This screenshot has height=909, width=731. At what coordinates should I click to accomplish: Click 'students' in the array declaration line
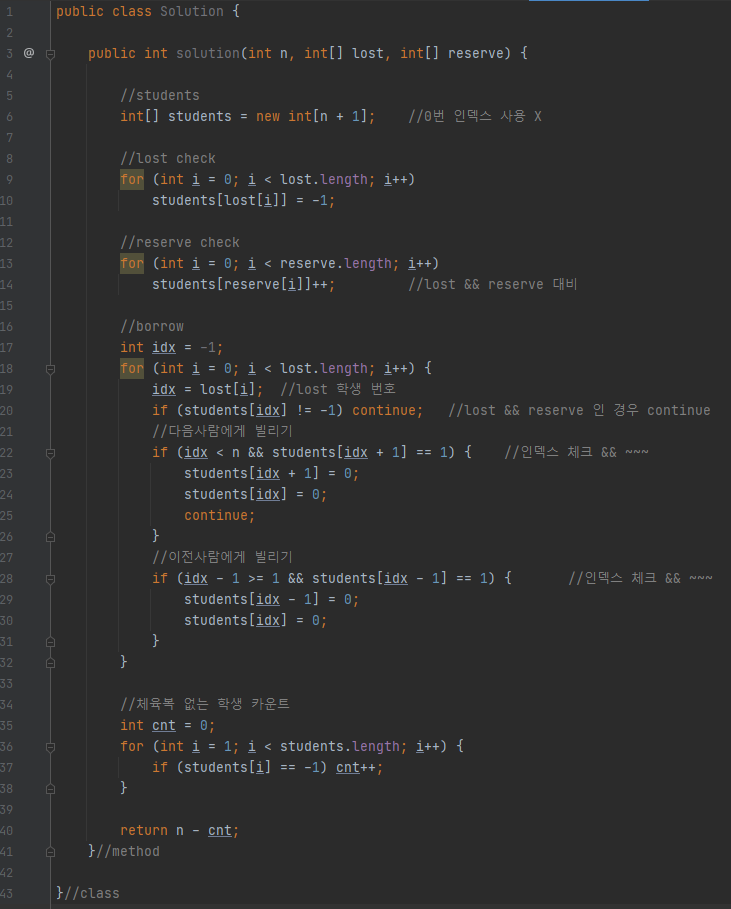(x=200, y=117)
